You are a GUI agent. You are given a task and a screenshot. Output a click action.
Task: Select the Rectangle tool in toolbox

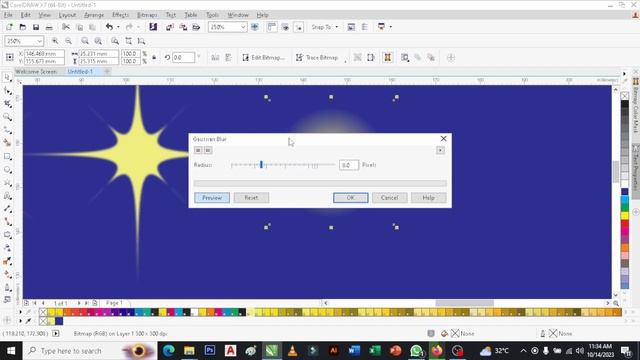point(7,157)
